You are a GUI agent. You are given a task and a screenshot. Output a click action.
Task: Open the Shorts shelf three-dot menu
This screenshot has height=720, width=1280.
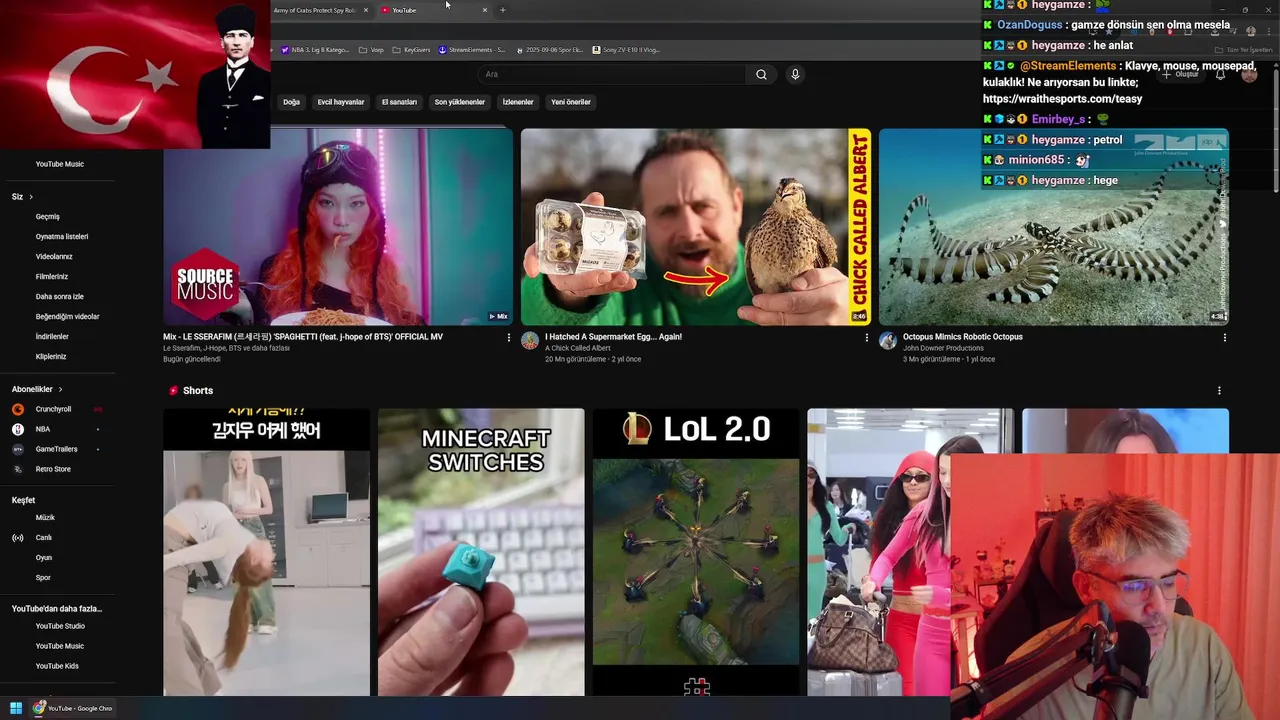click(1218, 391)
